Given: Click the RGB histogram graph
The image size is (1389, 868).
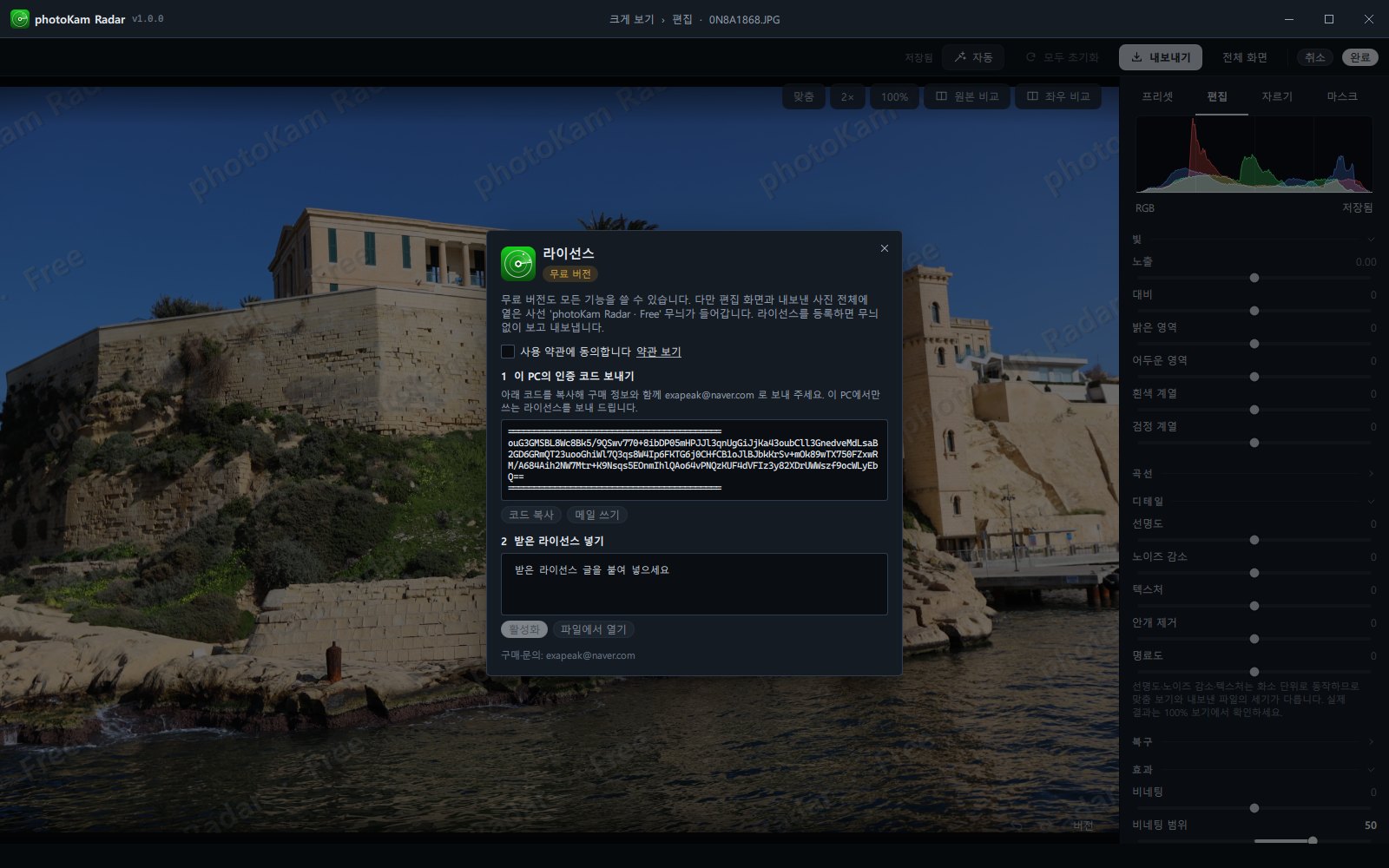Looking at the screenshot, I should (1254, 155).
